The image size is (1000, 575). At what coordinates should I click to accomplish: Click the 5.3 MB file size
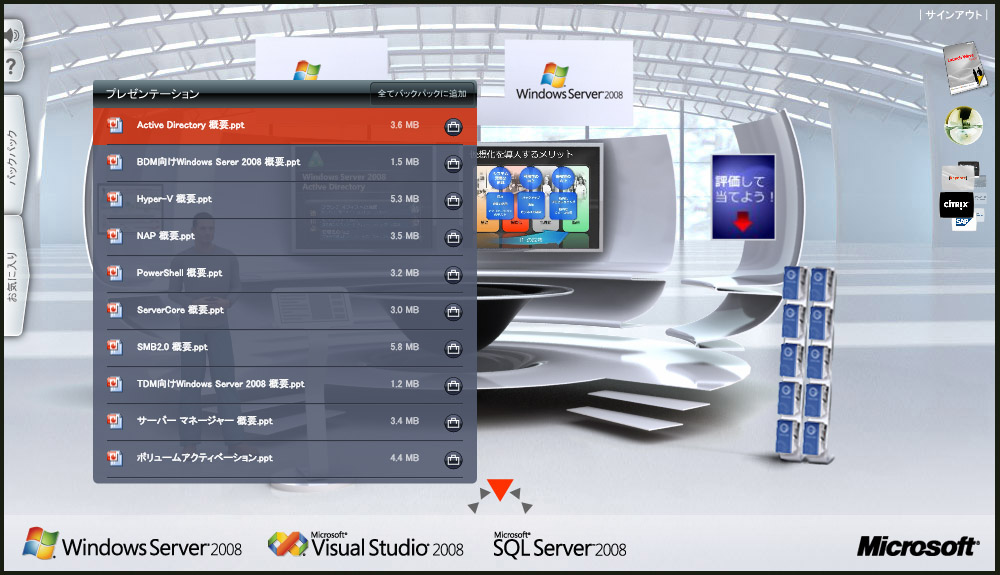(x=405, y=199)
